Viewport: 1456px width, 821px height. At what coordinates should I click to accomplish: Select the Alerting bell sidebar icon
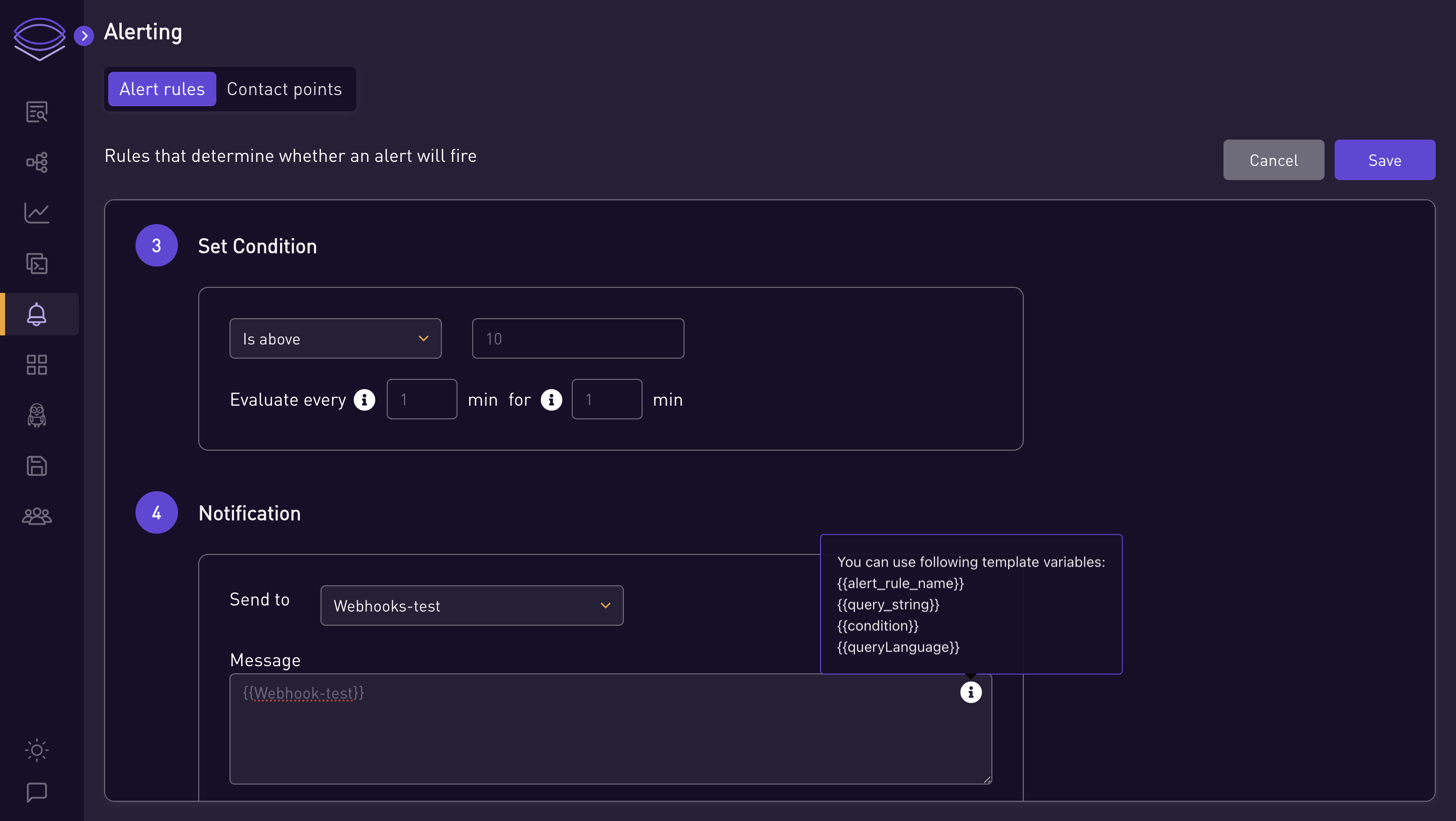37,314
